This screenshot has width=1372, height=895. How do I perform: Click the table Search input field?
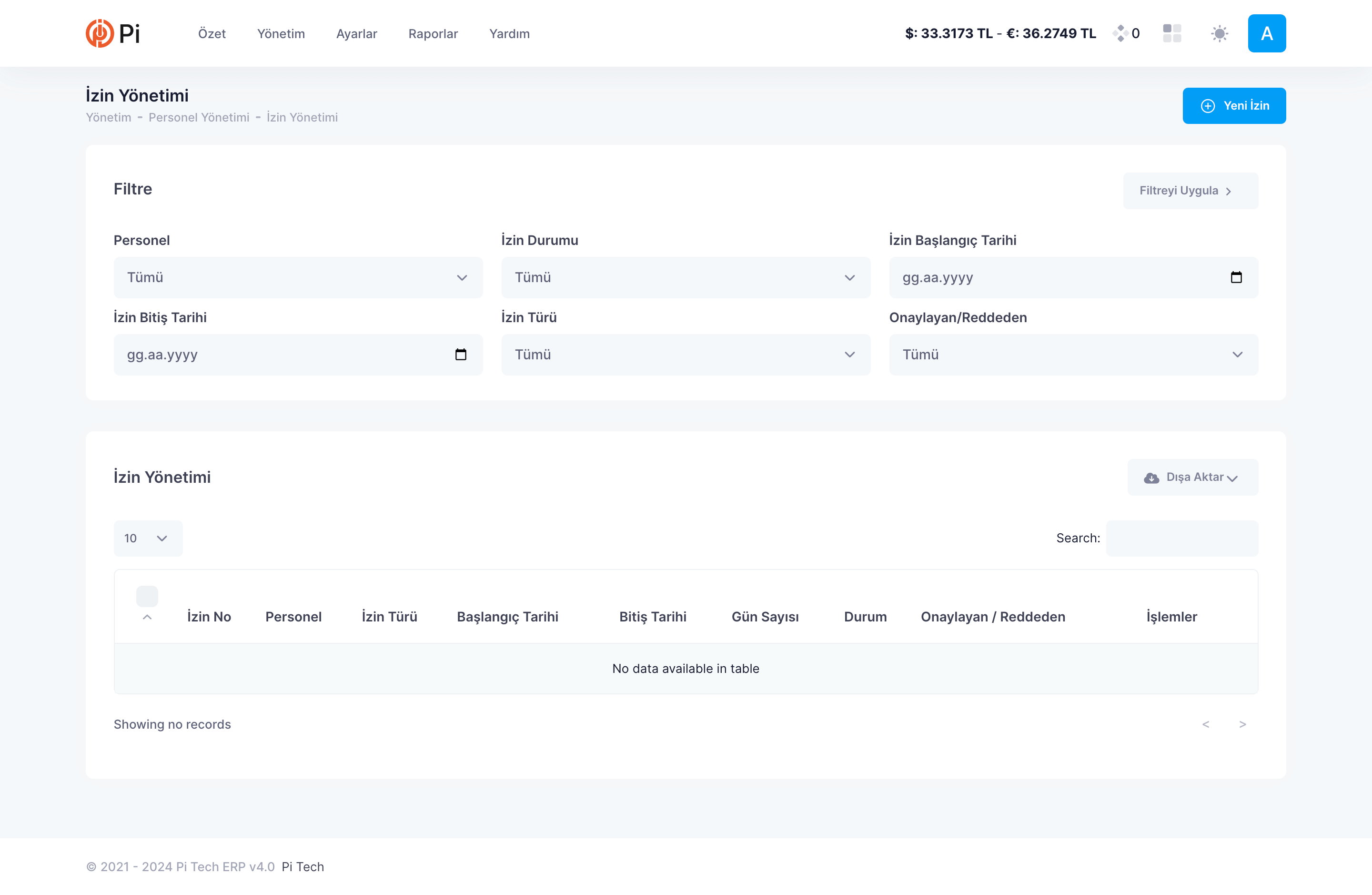(x=1182, y=538)
